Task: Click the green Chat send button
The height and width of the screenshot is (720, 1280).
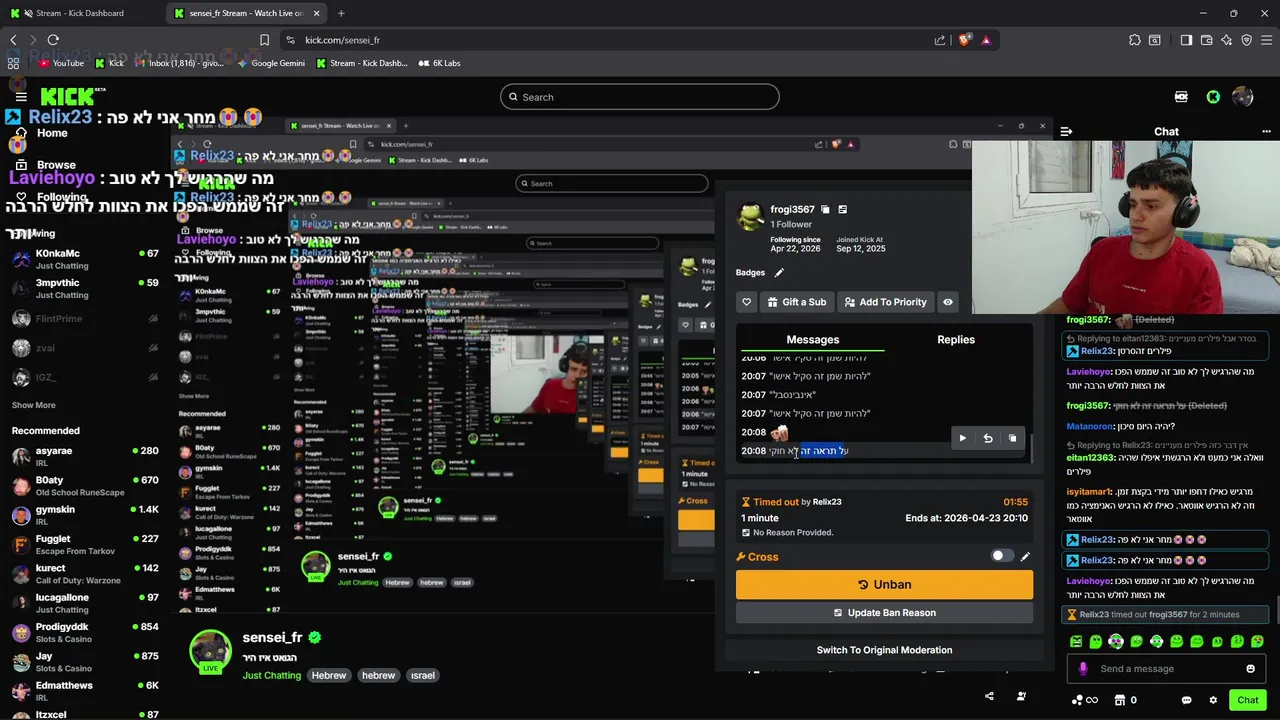Action: pos(1247,700)
